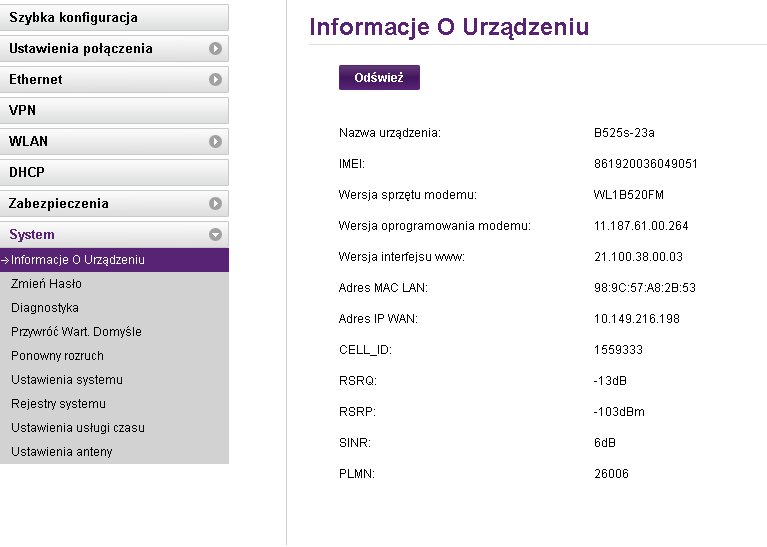Expand the Ustawienia połączenia arrow icon
This screenshot has width=767, height=547.
point(215,48)
